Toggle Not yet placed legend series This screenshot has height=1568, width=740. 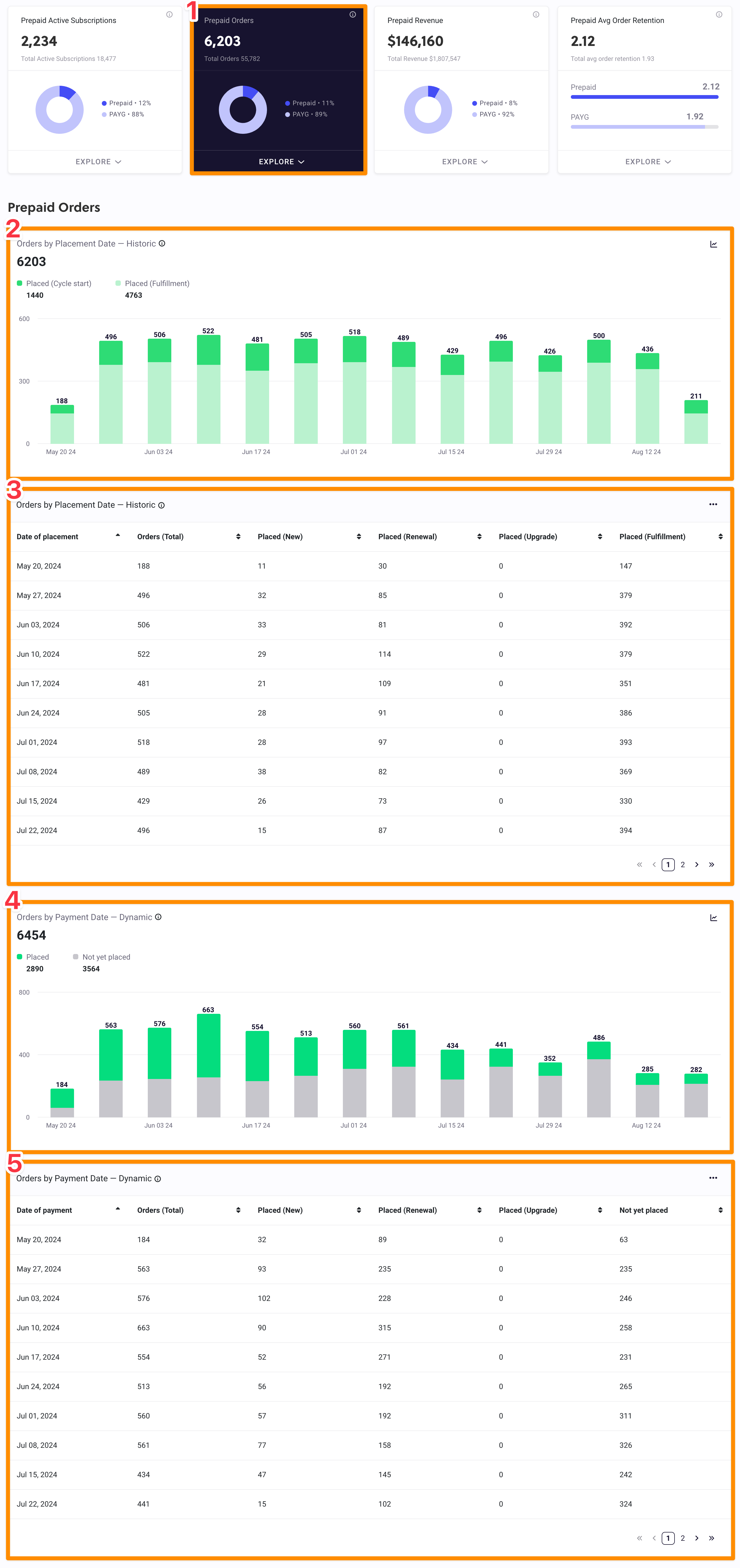(102, 957)
